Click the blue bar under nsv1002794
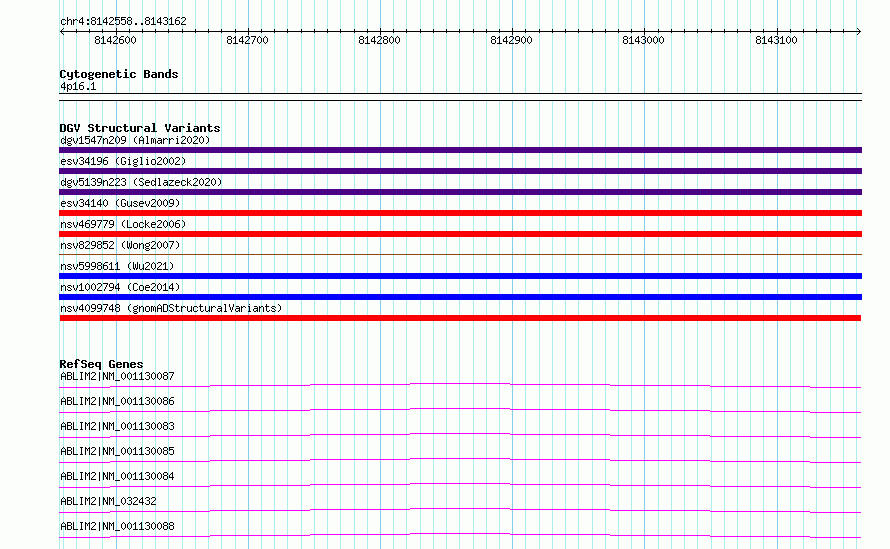 [x=460, y=297]
